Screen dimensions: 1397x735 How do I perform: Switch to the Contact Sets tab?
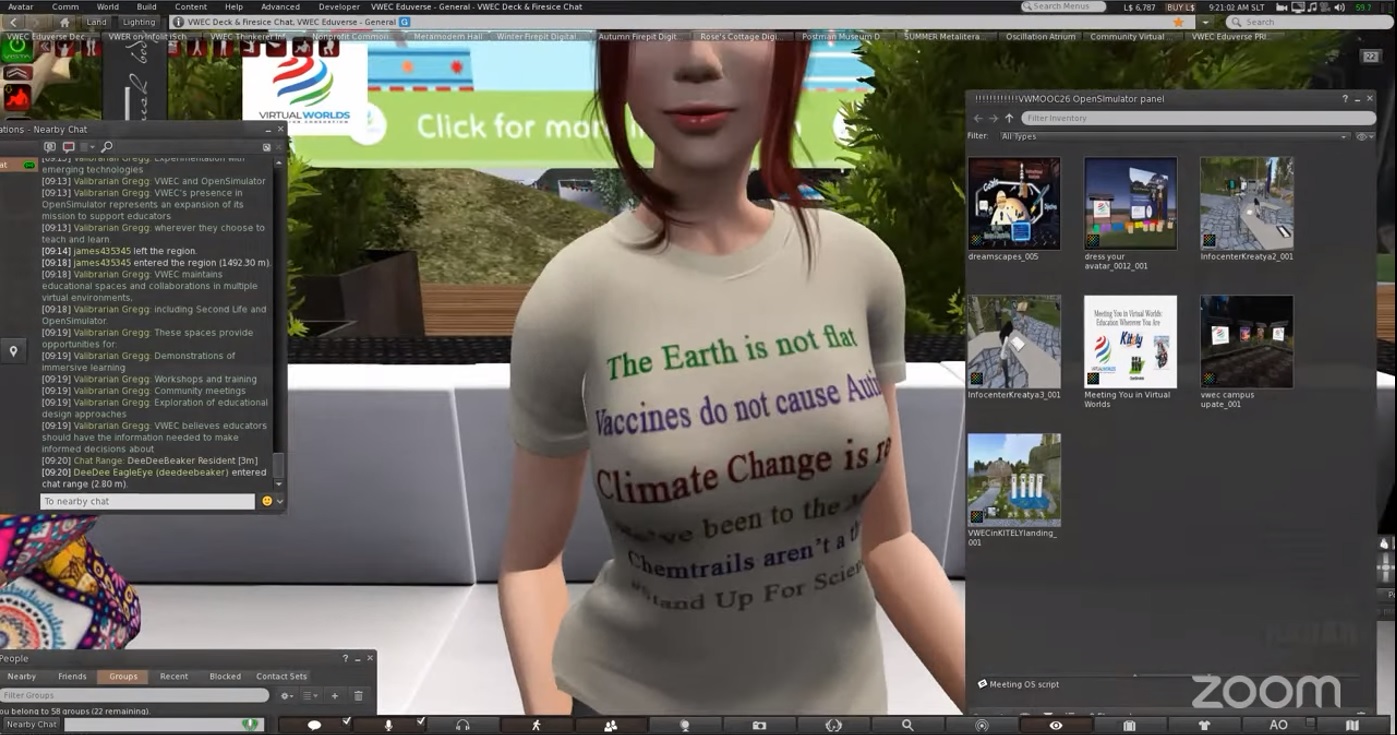282,677
